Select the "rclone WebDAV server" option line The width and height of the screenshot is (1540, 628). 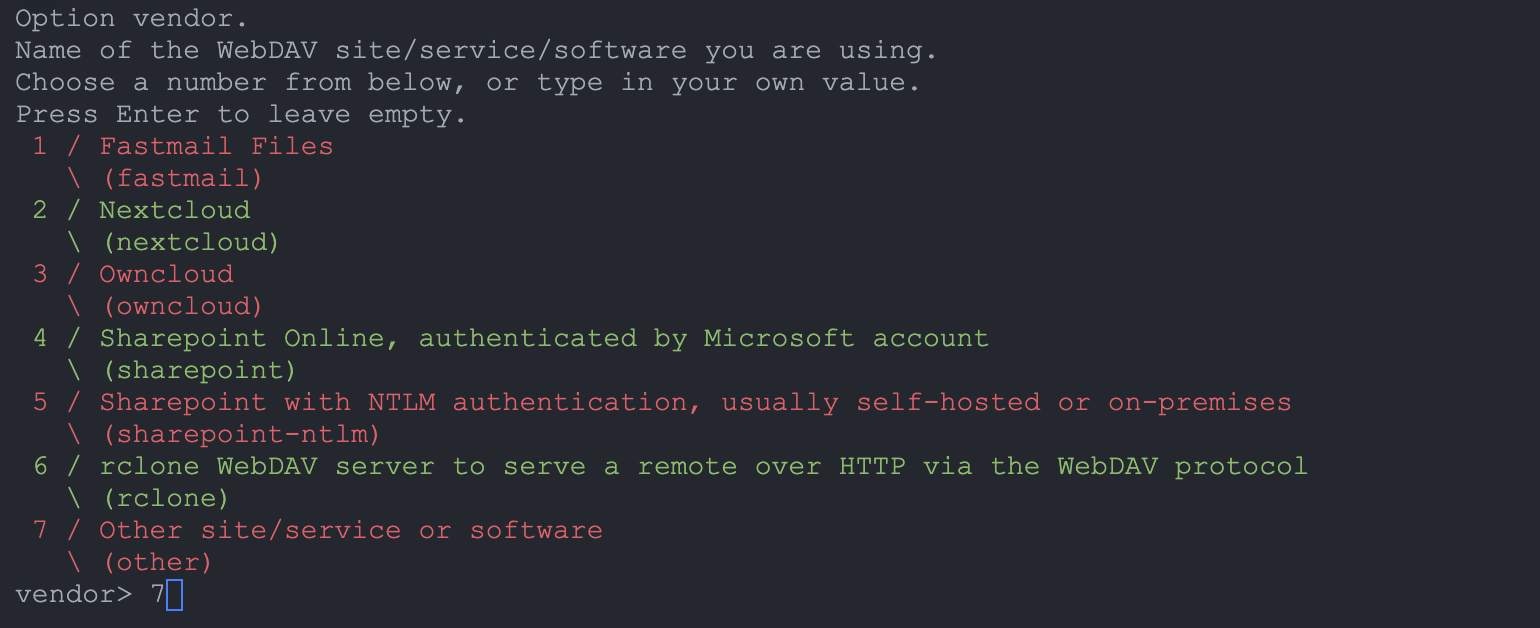[703, 466]
